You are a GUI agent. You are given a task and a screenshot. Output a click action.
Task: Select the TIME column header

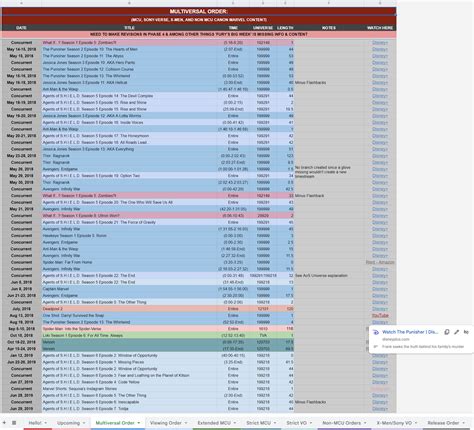233,28
